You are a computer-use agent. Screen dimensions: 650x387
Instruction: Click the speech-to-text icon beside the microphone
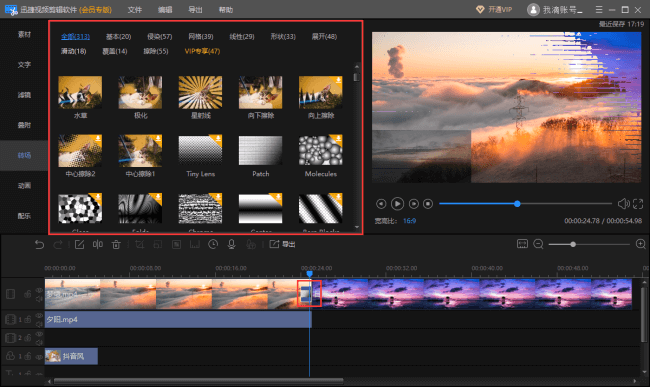tap(250, 244)
